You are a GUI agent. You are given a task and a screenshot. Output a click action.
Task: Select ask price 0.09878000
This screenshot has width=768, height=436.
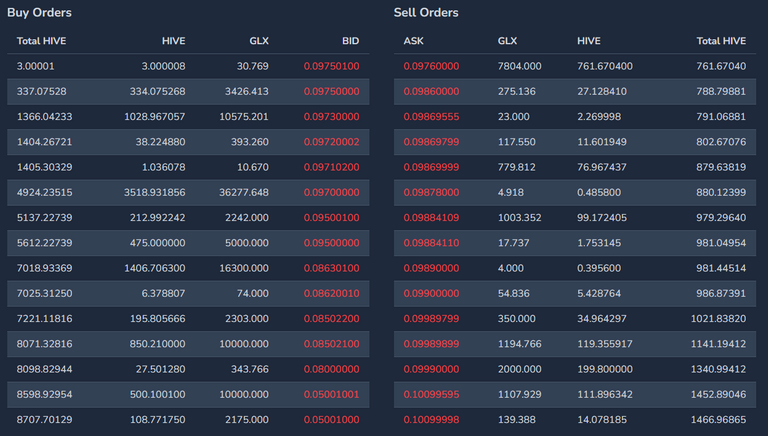coord(432,193)
